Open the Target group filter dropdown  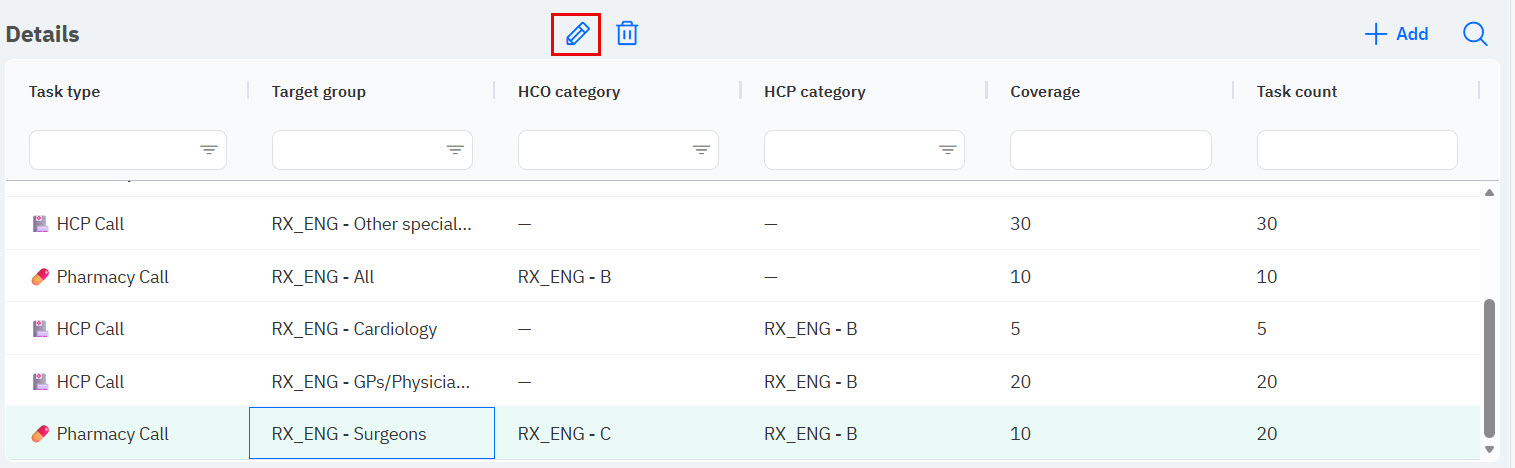454,150
